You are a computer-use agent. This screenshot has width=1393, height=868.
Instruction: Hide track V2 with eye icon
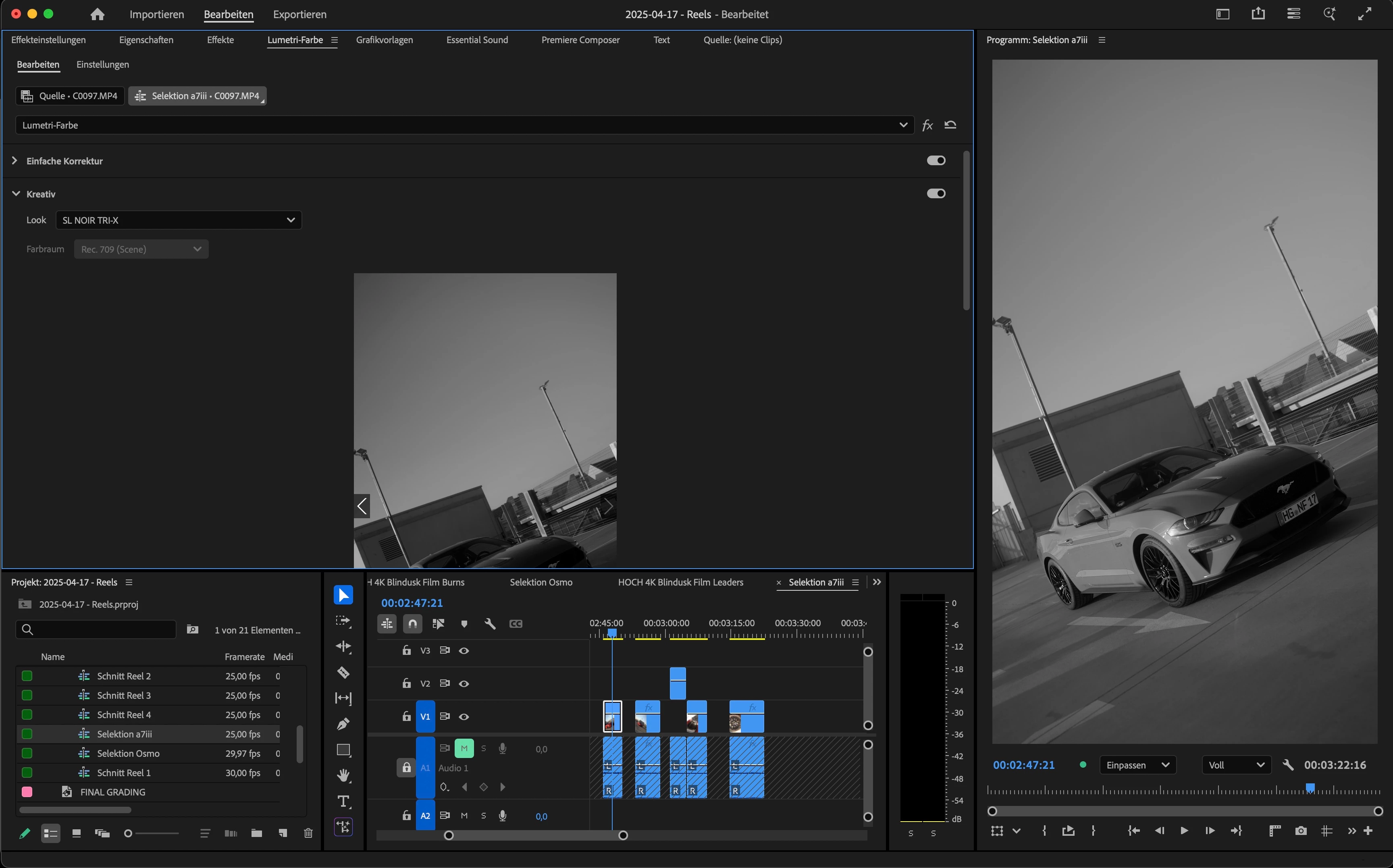tap(464, 684)
